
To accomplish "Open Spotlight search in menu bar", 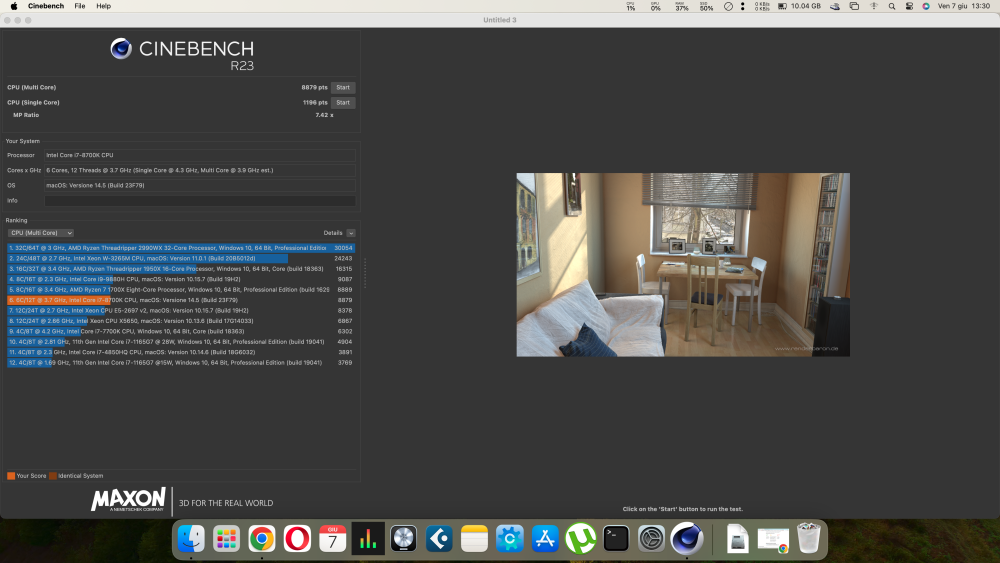I will [x=892, y=6].
